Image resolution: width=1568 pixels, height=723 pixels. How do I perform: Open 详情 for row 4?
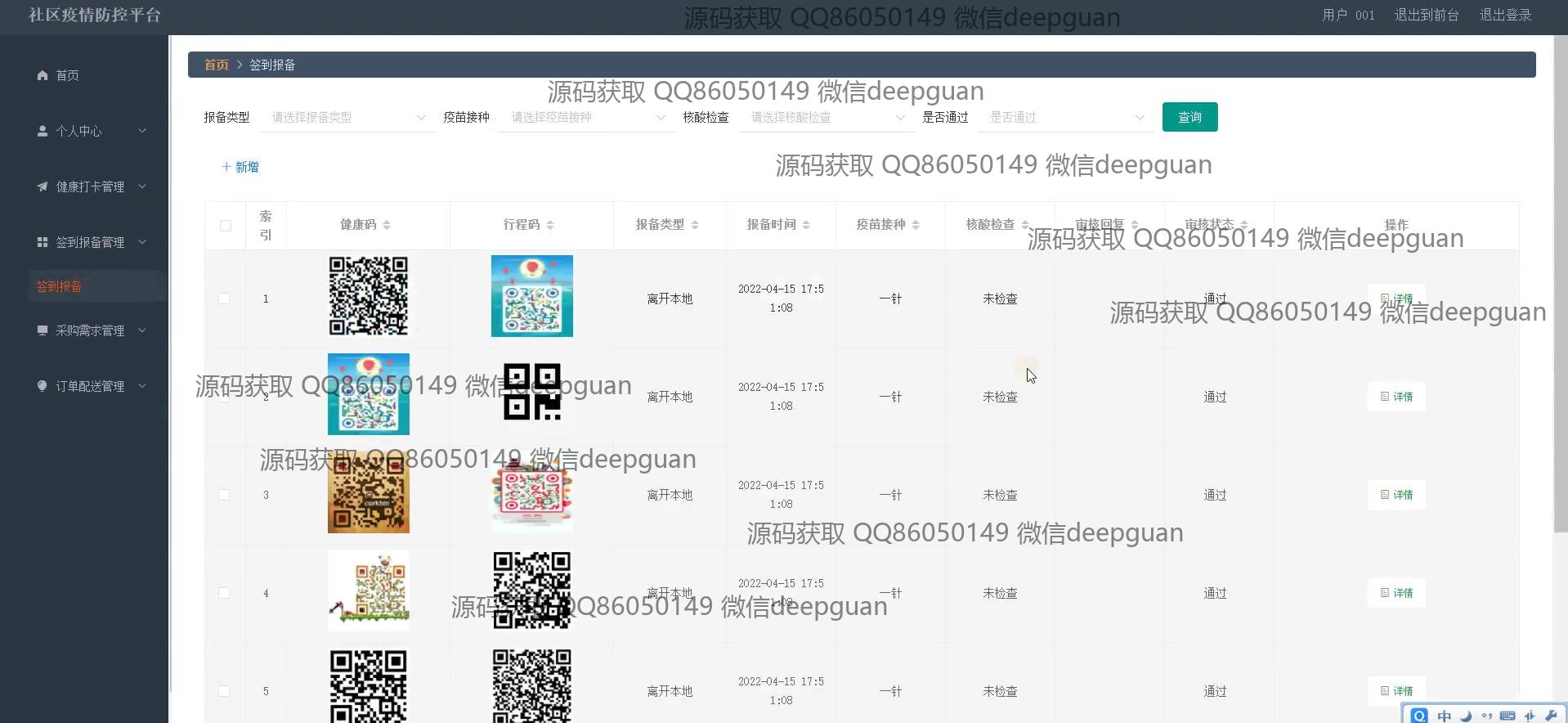point(1396,593)
